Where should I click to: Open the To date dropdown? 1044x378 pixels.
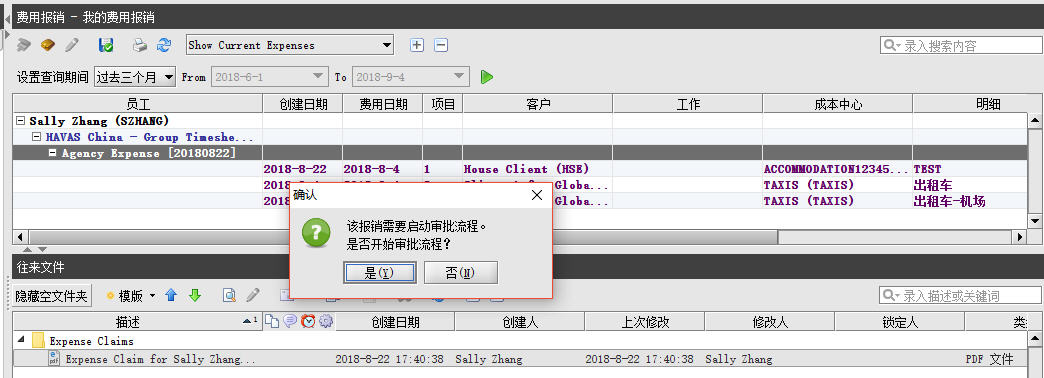pos(459,77)
